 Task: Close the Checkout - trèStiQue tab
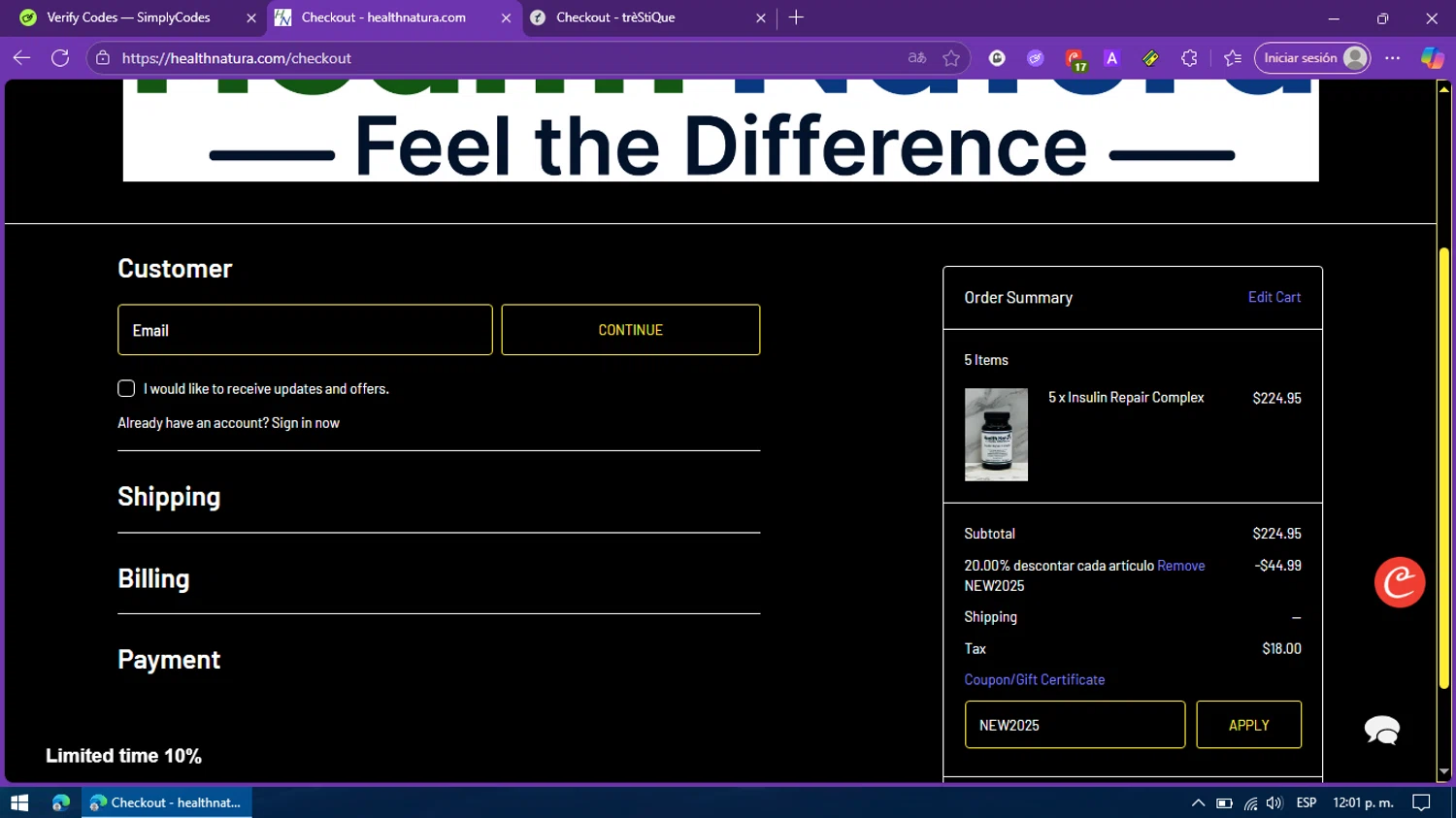pos(760,17)
